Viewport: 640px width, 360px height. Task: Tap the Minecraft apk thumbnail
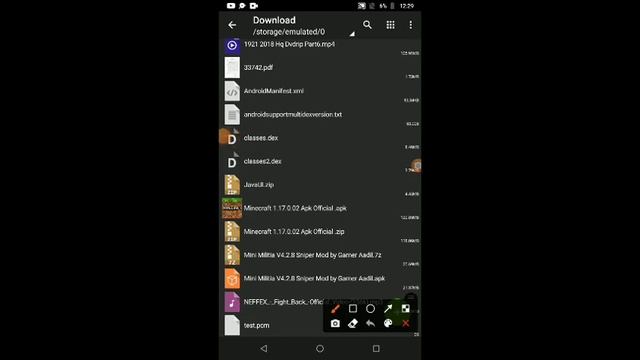pyautogui.click(x=232, y=209)
